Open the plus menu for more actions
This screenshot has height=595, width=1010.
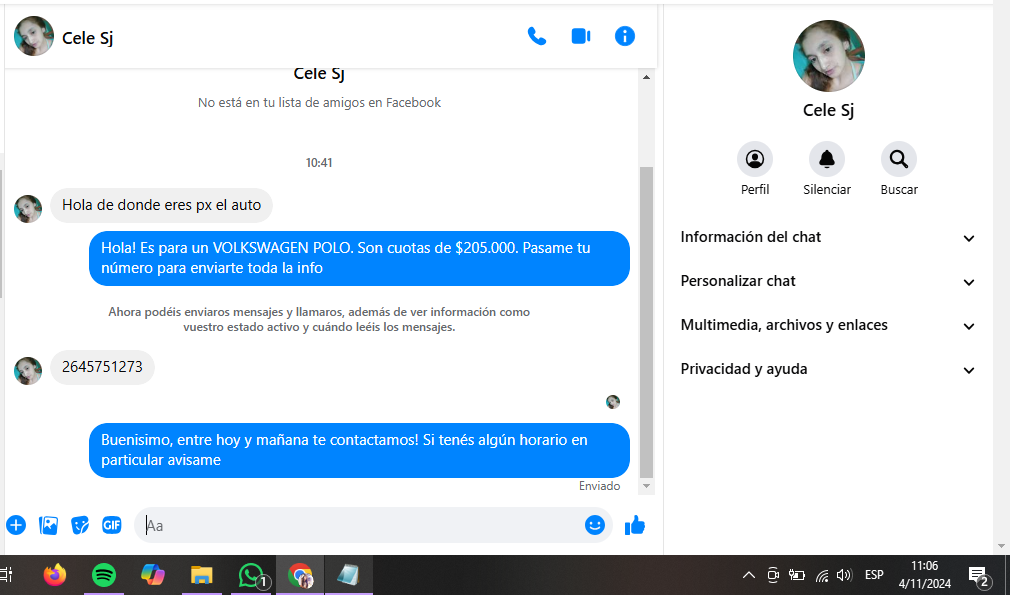(x=16, y=525)
